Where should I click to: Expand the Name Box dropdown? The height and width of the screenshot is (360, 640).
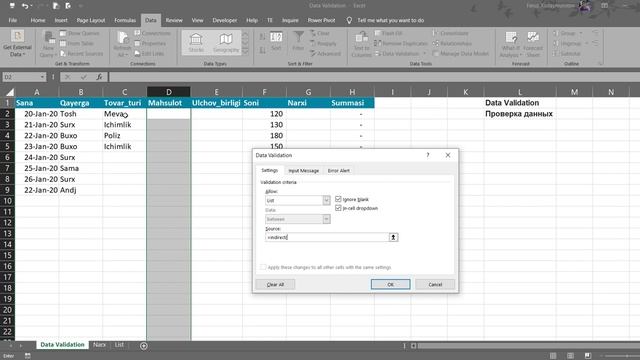click(42, 77)
